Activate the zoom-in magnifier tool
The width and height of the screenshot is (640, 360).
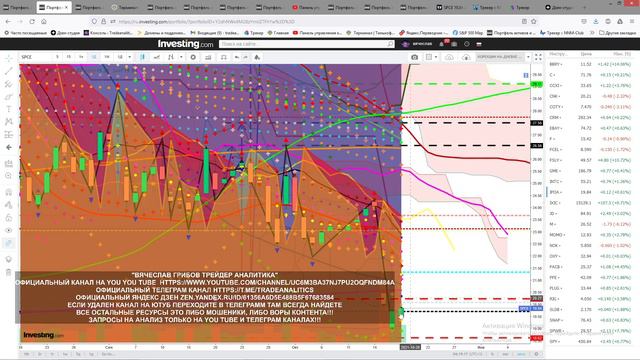tap(9, 176)
